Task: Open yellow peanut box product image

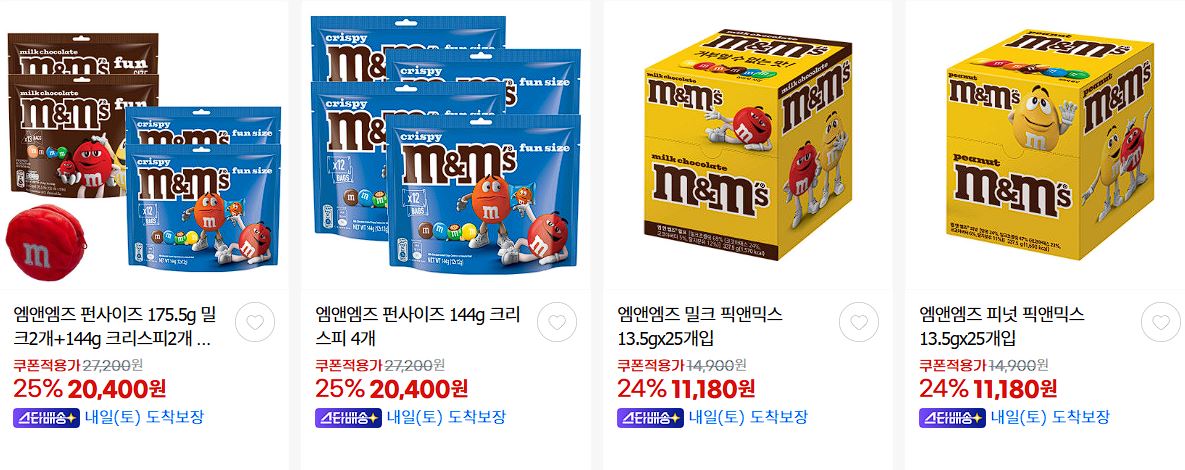Action: pyautogui.click(x=1050, y=144)
